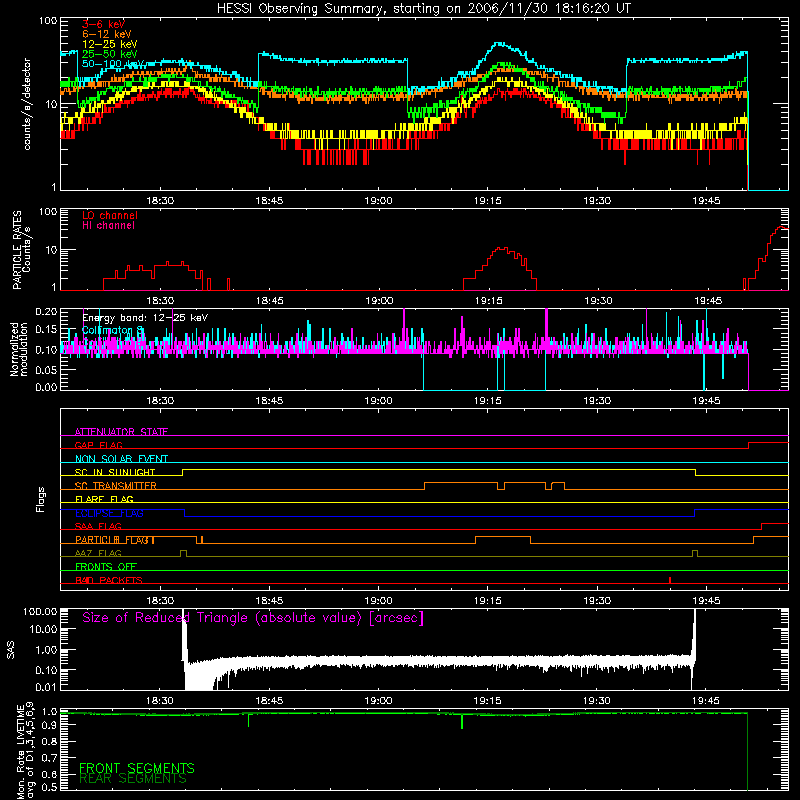Click '19:45' tick under the SAS panel
Image resolution: width=800 pixels, height=800 pixels.
click(706, 701)
